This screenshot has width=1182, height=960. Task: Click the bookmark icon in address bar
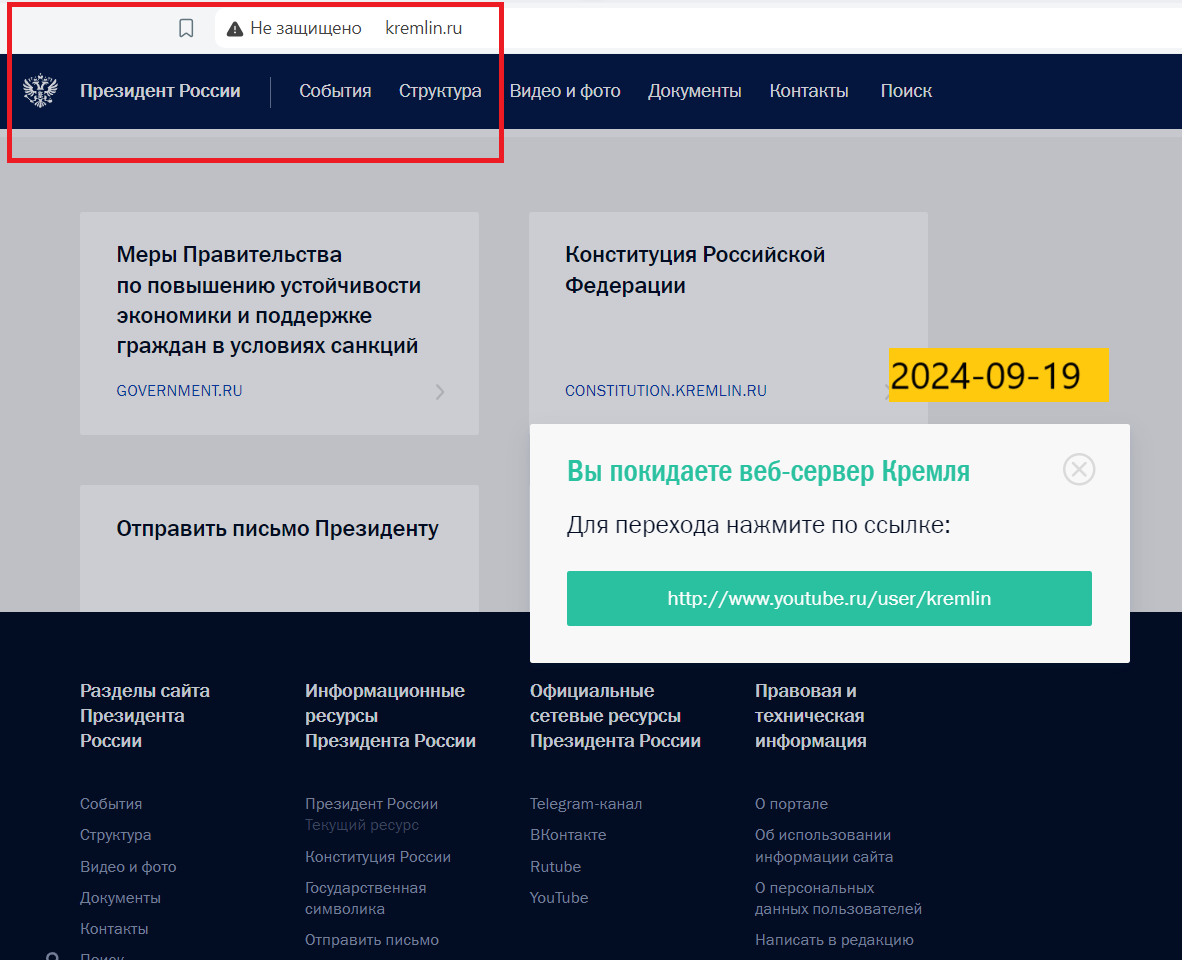pos(186,28)
